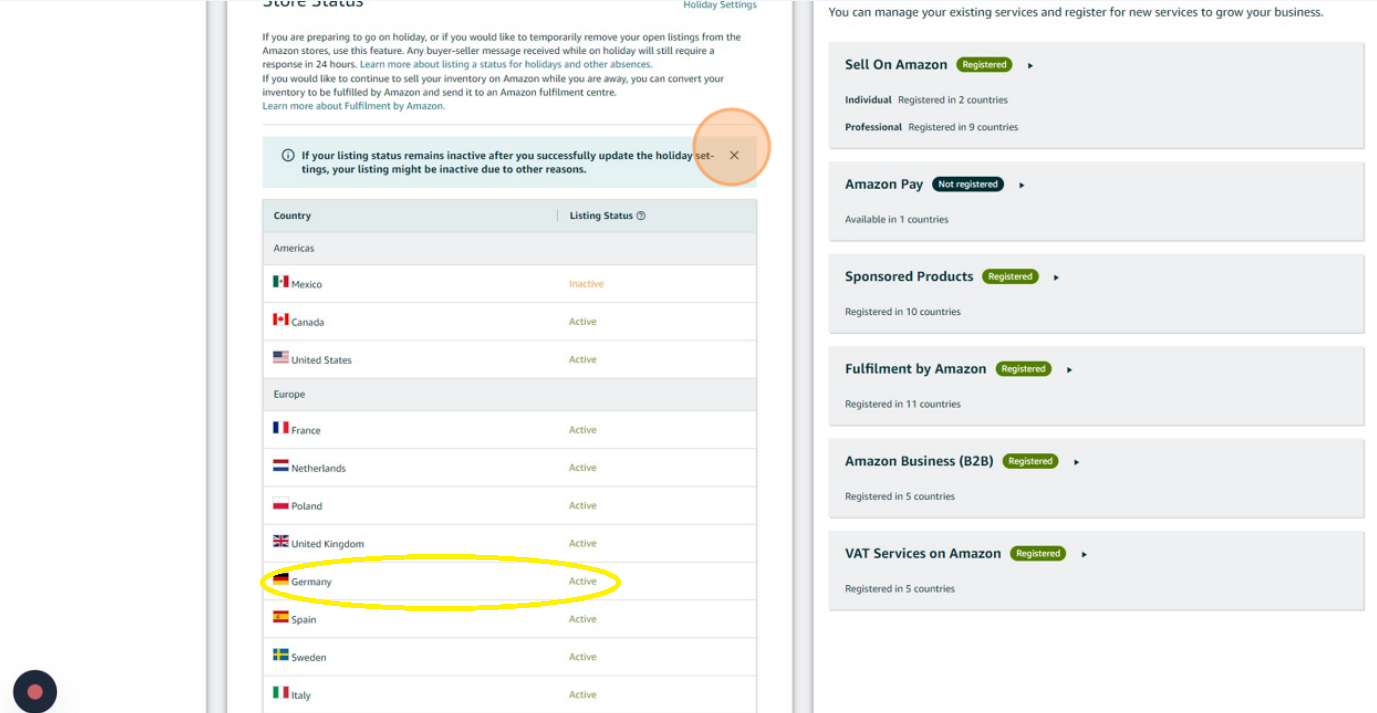Click the Germany flag icon
Image resolution: width=1377 pixels, height=713 pixels.
[281, 580]
